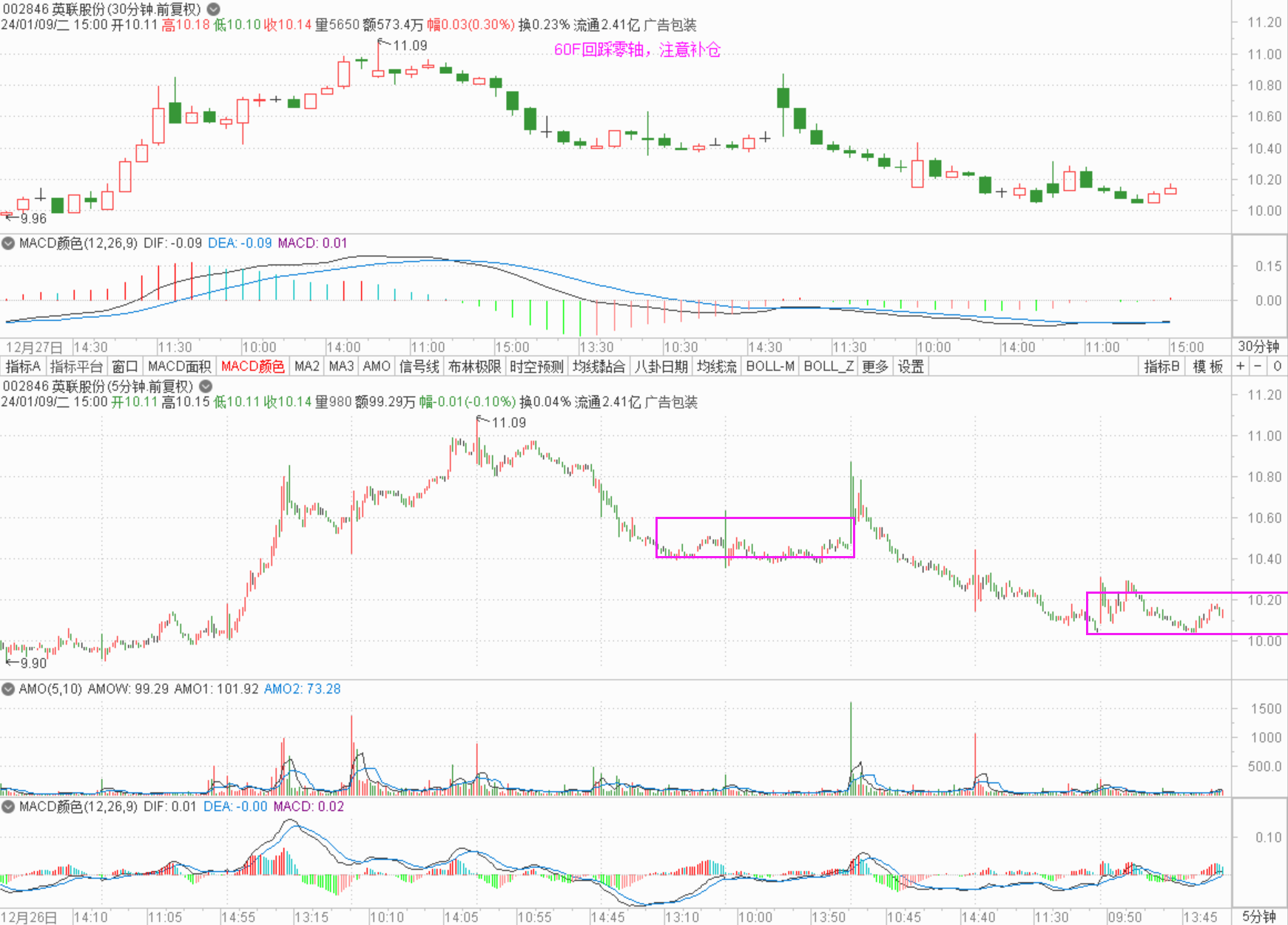Click 14:05 on the 5-minute time axis
The width and height of the screenshot is (1288, 925).
[461, 918]
